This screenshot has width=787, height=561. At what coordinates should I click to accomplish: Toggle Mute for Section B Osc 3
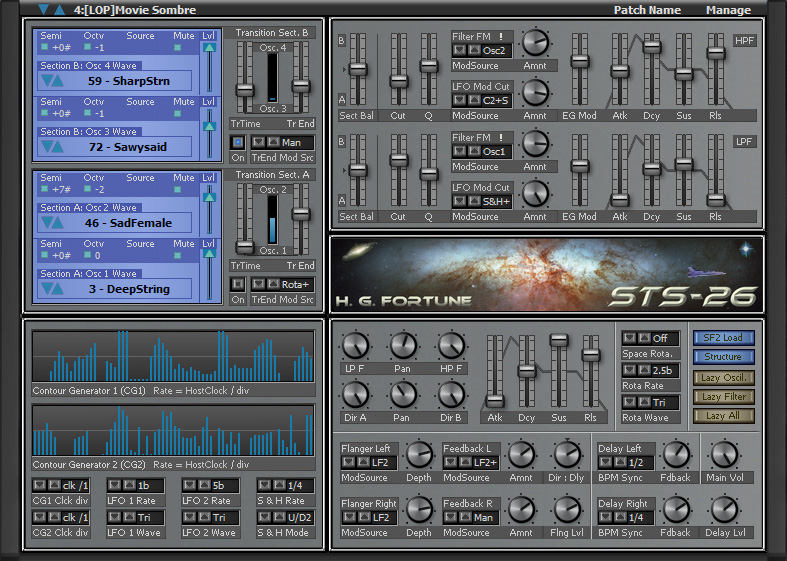point(178,114)
